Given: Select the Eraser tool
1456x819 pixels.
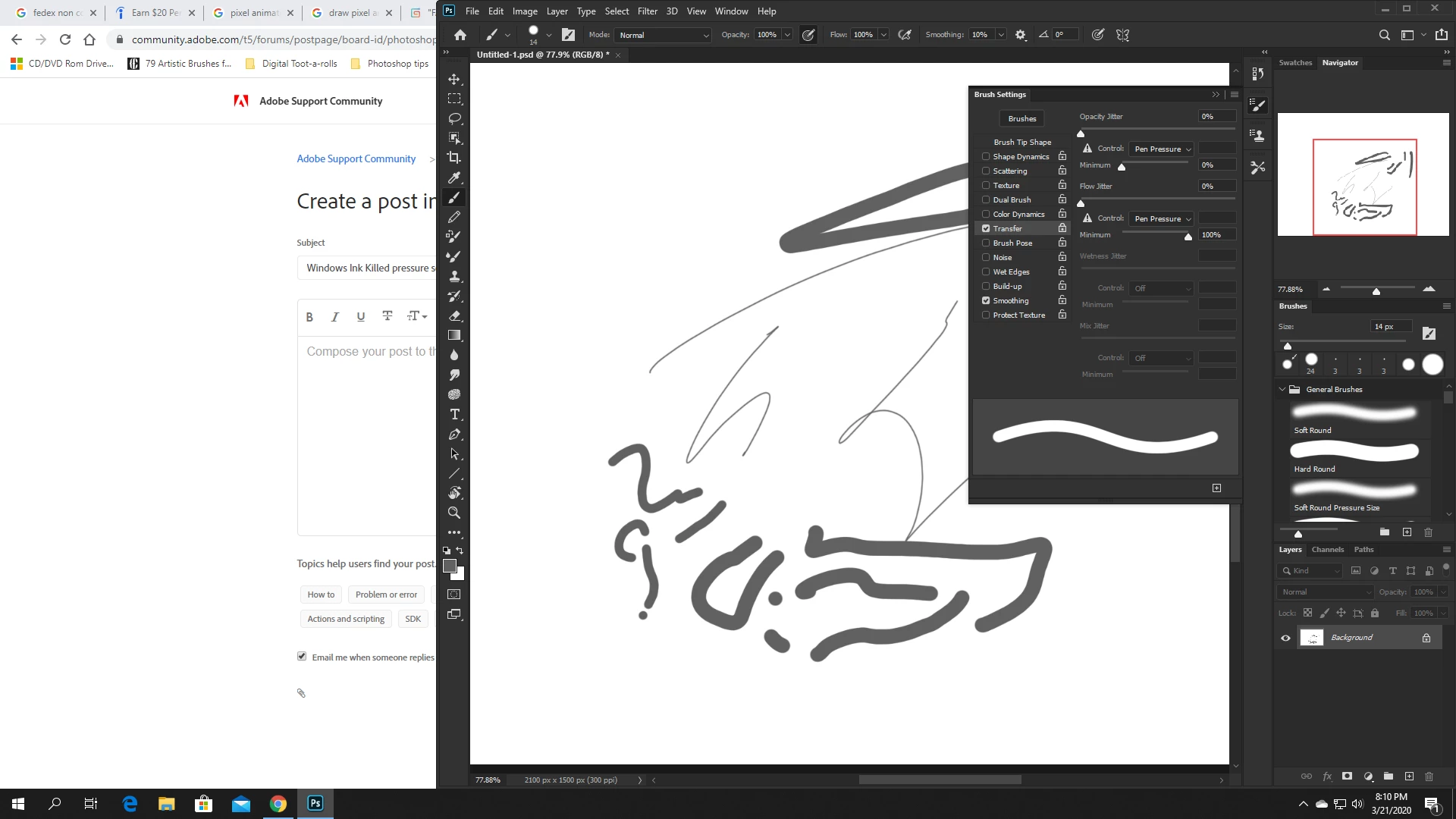Looking at the screenshot, I should click(454, 315).
